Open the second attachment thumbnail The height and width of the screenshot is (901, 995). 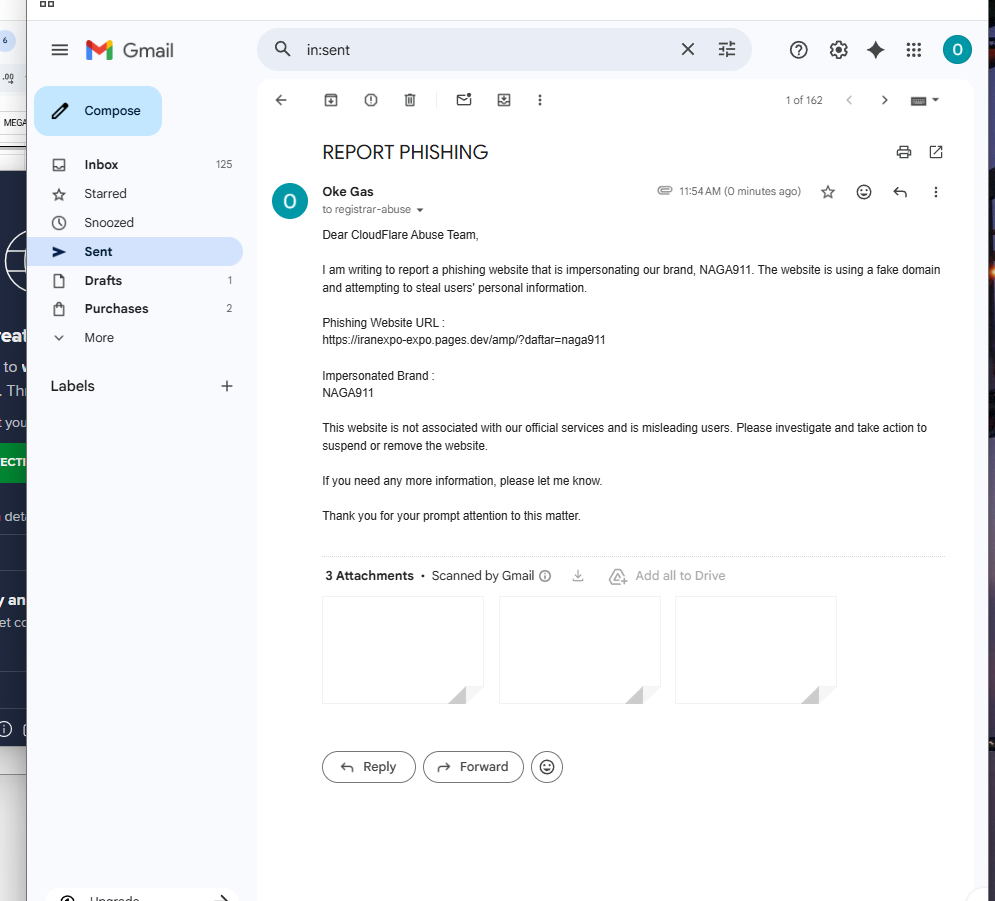point(579,650)
